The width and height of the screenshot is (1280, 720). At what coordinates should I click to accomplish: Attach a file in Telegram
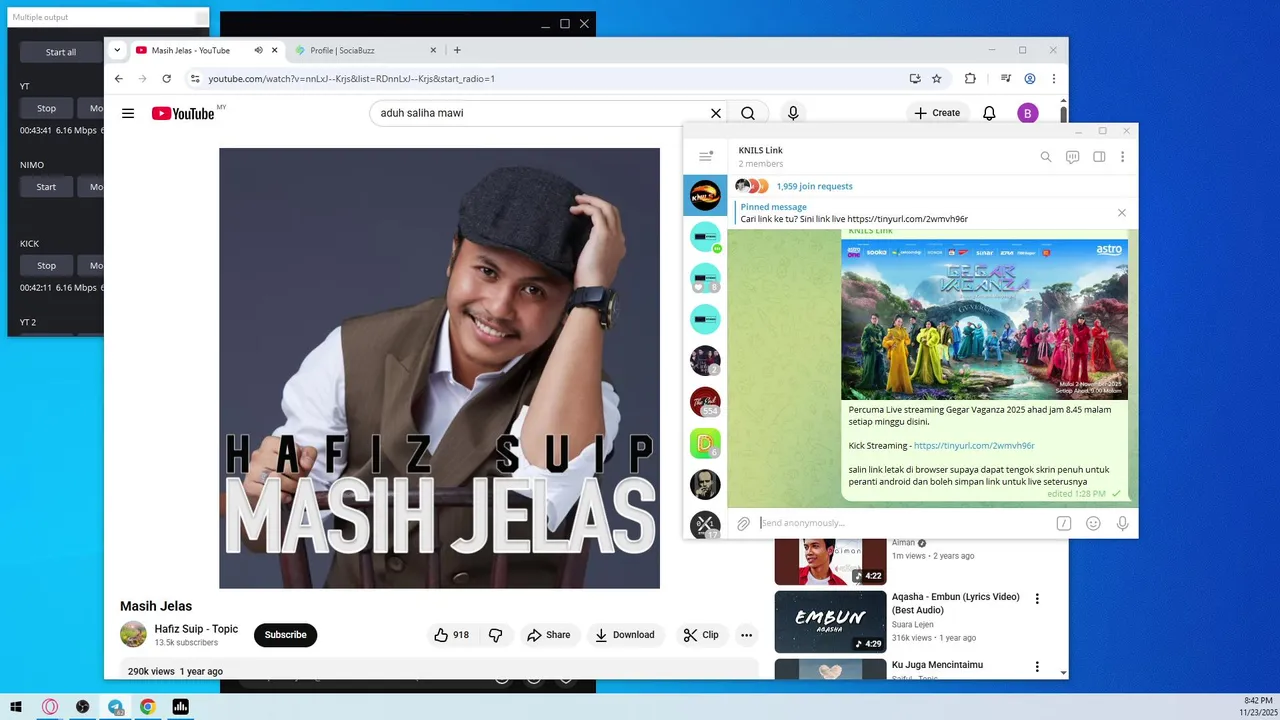[x=744, y=523]
